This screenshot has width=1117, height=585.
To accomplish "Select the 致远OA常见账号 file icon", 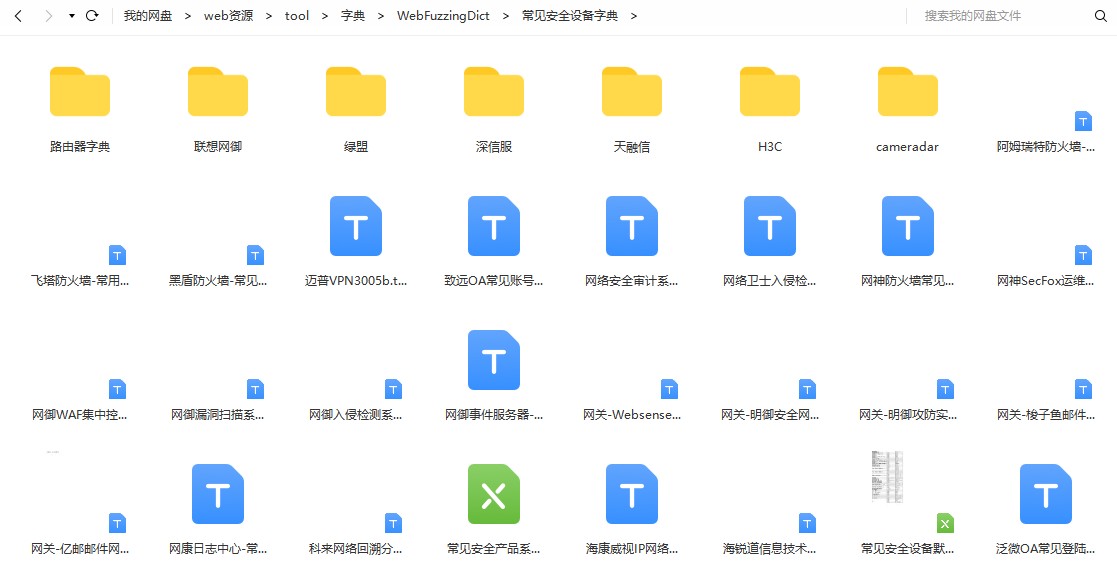I will (x=494, y=226).
